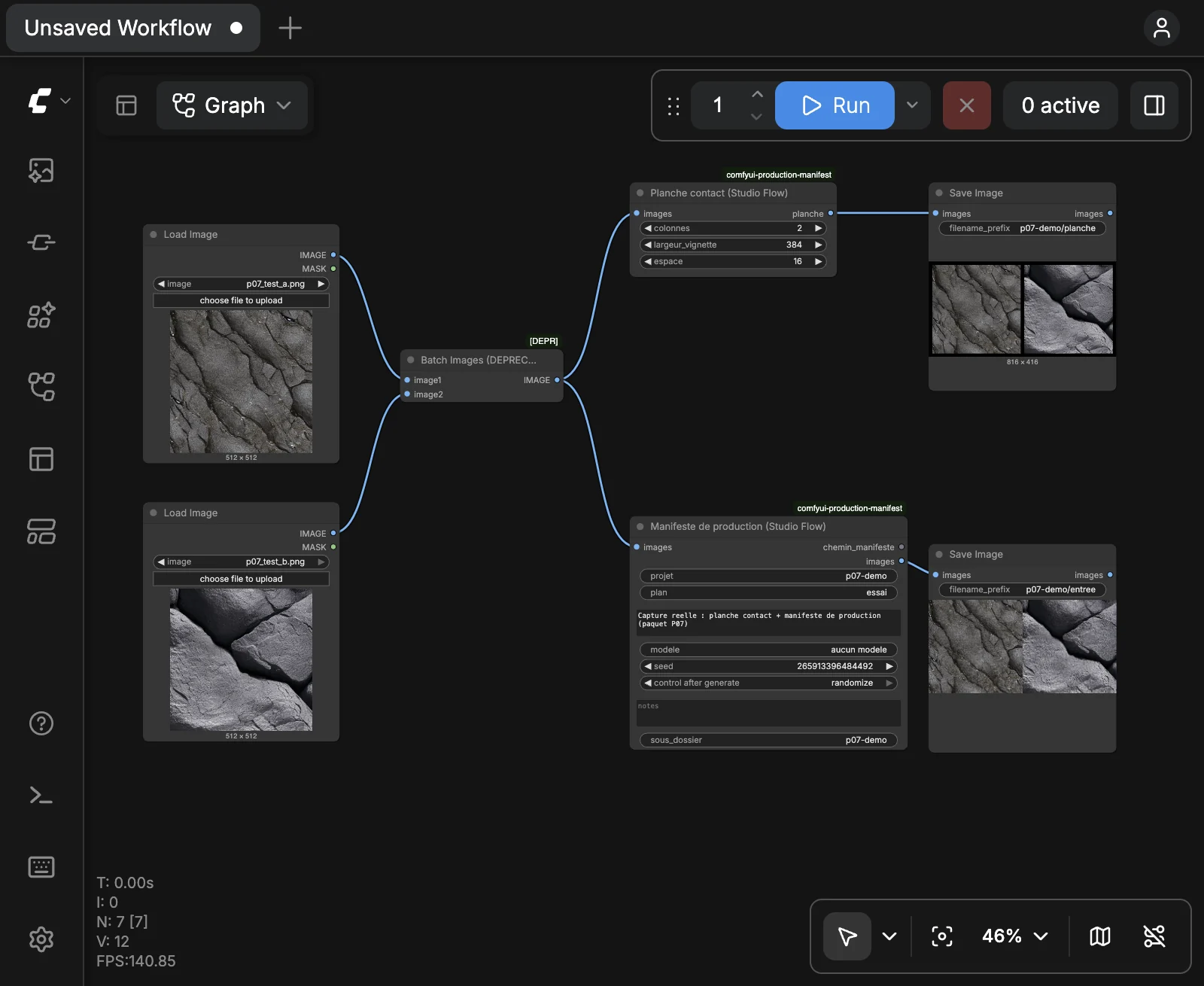Increase the batch count with up arrow

pos(757,94)
